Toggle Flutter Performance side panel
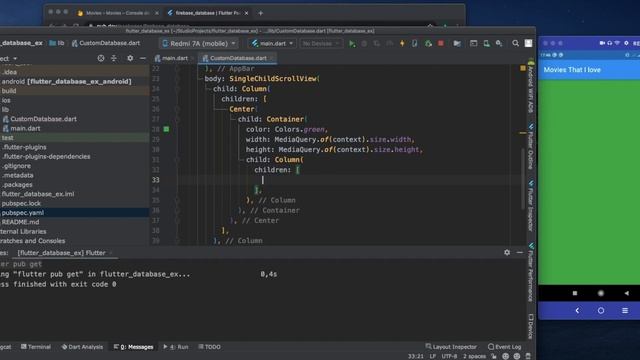Viewport: 640px width, 360px height. coord(531,272)
